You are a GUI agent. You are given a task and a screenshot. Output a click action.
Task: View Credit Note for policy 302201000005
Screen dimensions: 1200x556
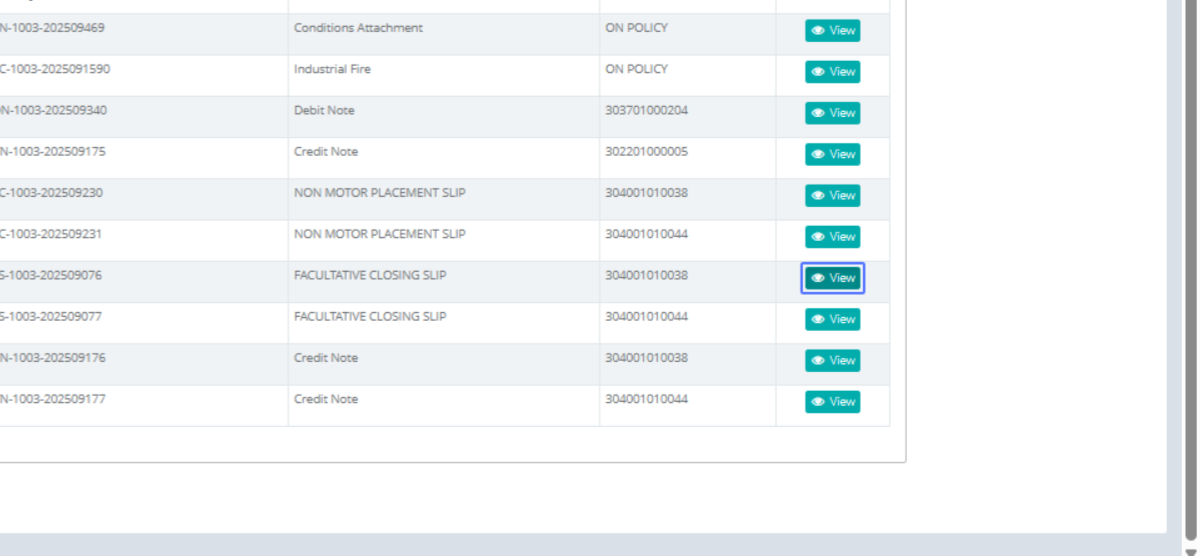[832, 154]
